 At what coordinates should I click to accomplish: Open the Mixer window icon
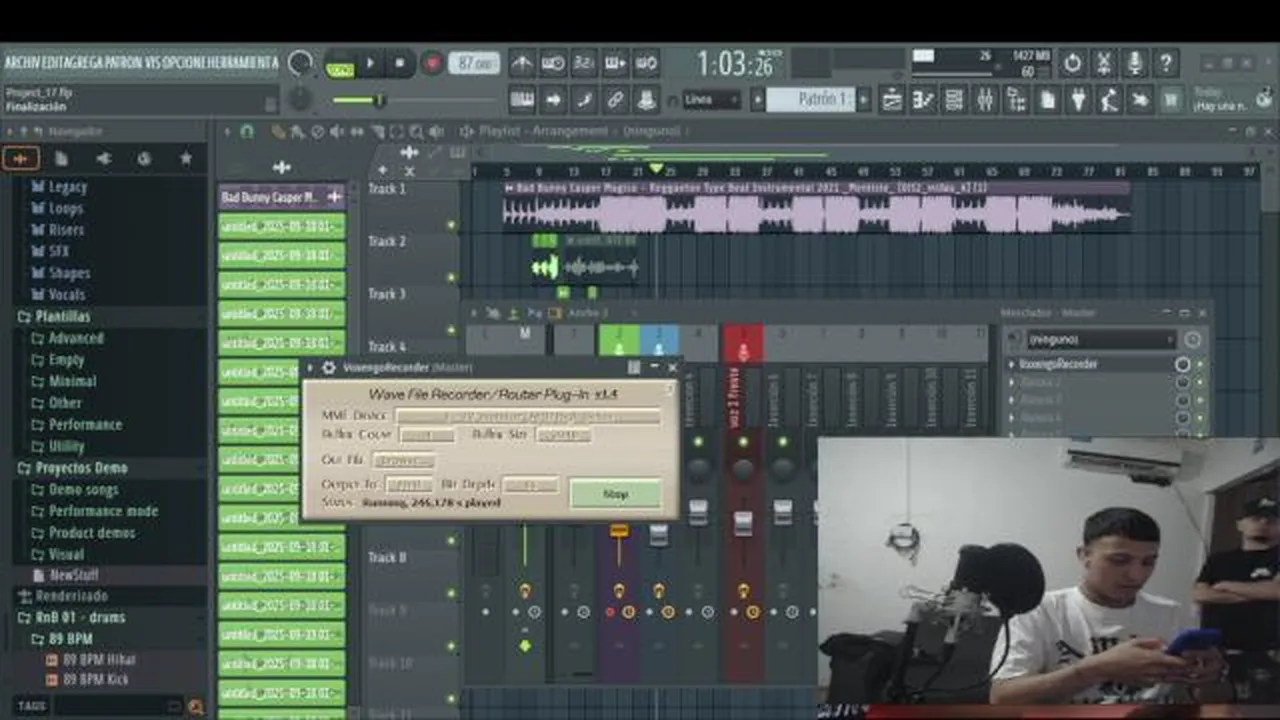point(985,99)
